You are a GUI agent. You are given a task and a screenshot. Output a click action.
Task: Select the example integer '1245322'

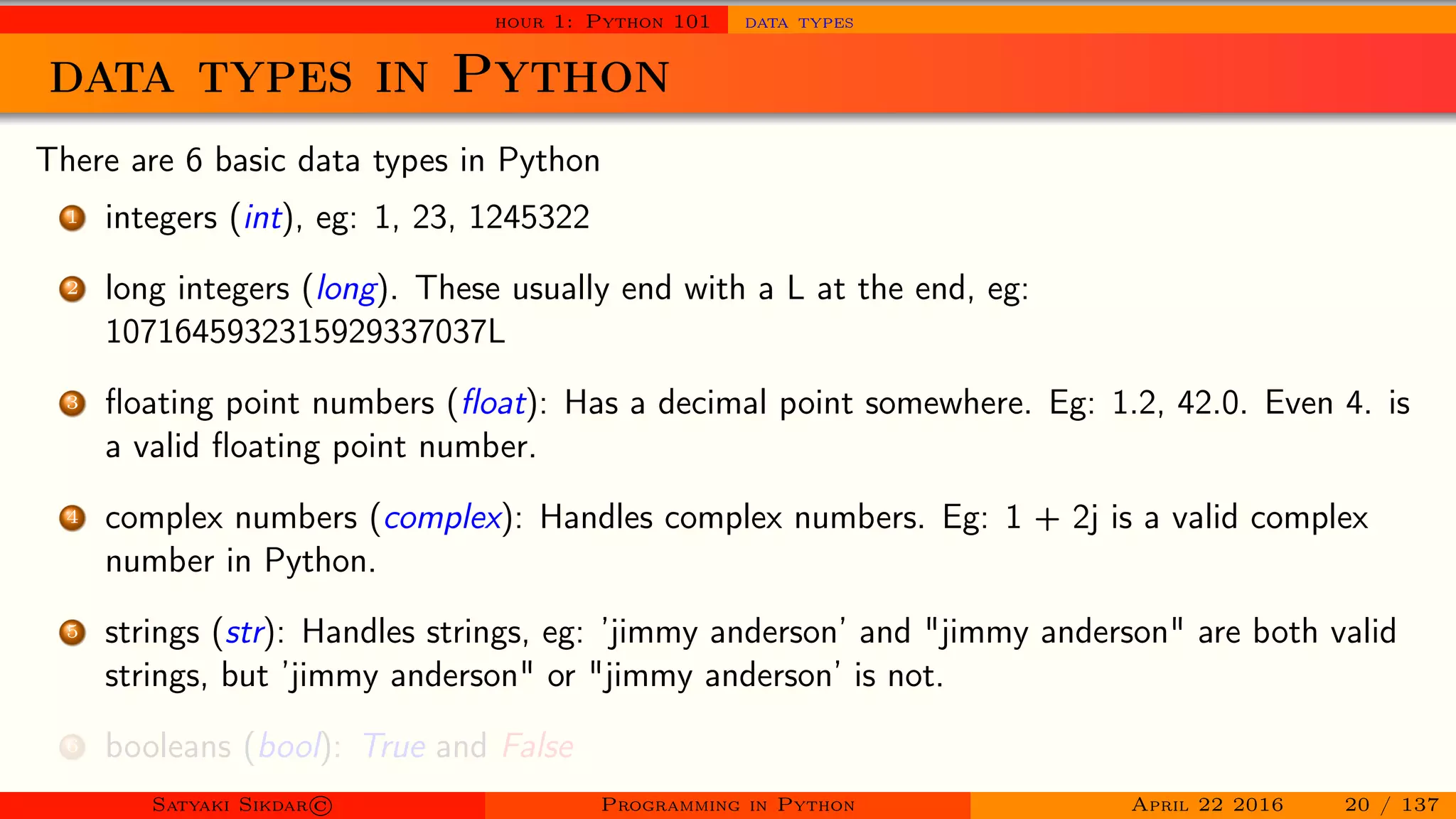(x=530, y=218)
